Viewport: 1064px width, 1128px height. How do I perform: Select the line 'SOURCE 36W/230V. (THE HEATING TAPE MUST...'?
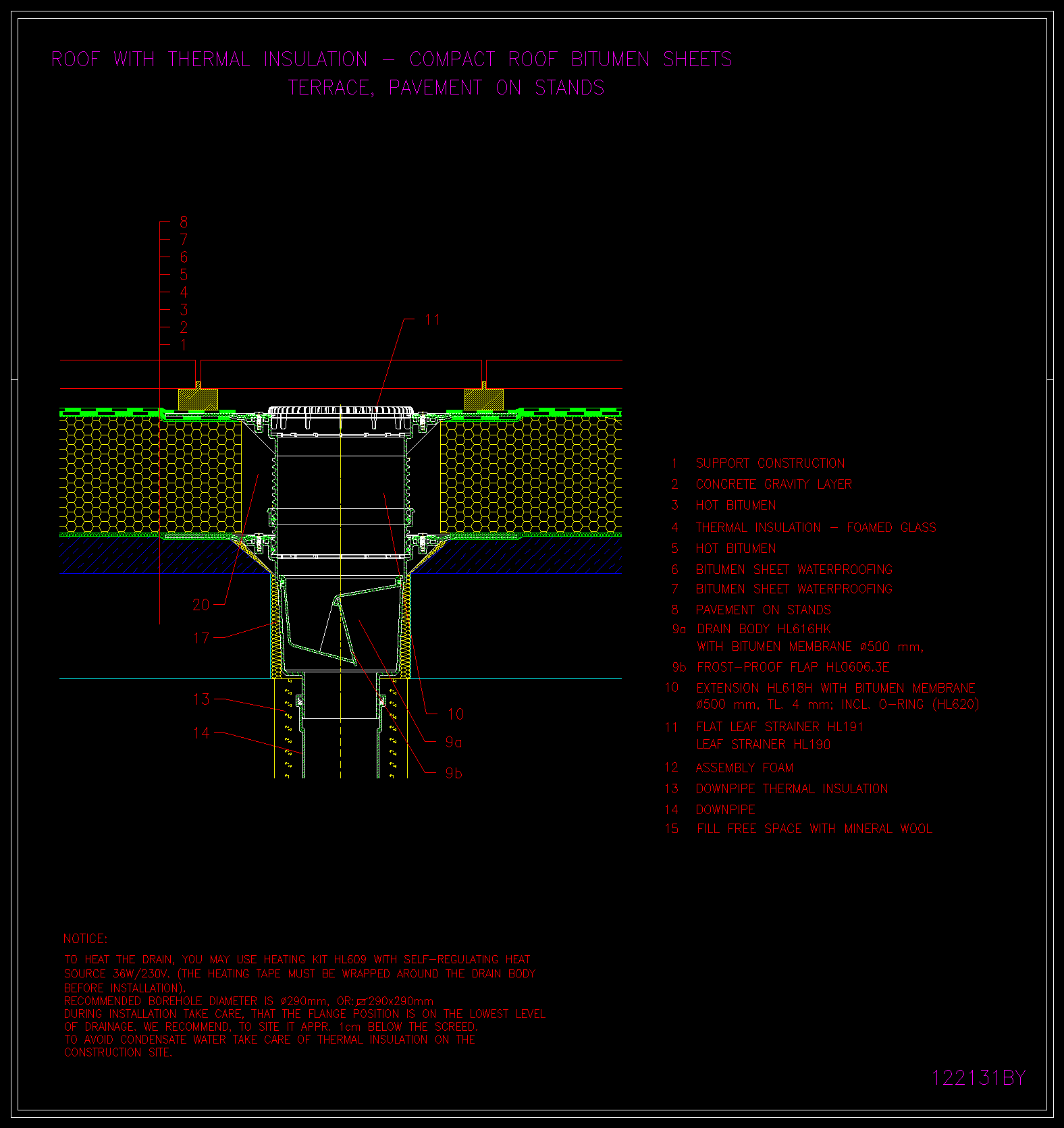[x=300, y=974]
